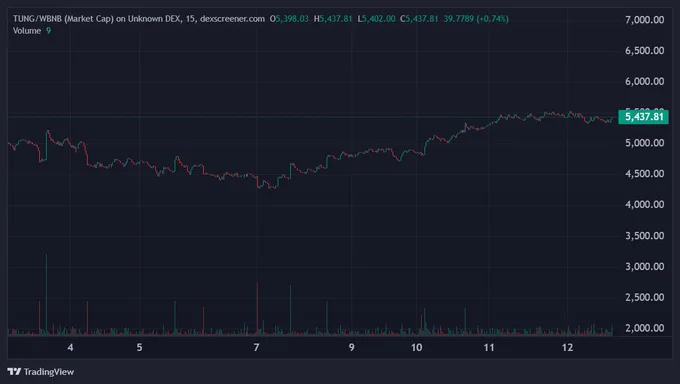Click the 2,000.00 price axis label
Viewport: 680px width, 384px height.
[644, 328]
